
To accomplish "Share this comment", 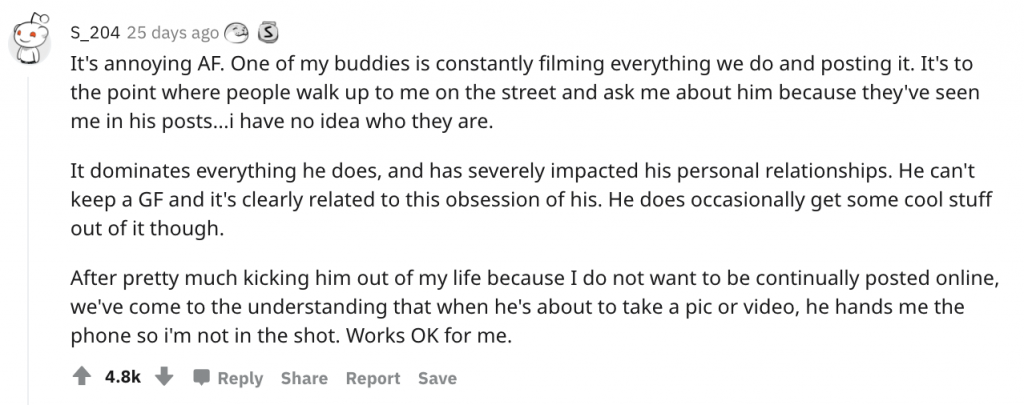I will point(304,378).
